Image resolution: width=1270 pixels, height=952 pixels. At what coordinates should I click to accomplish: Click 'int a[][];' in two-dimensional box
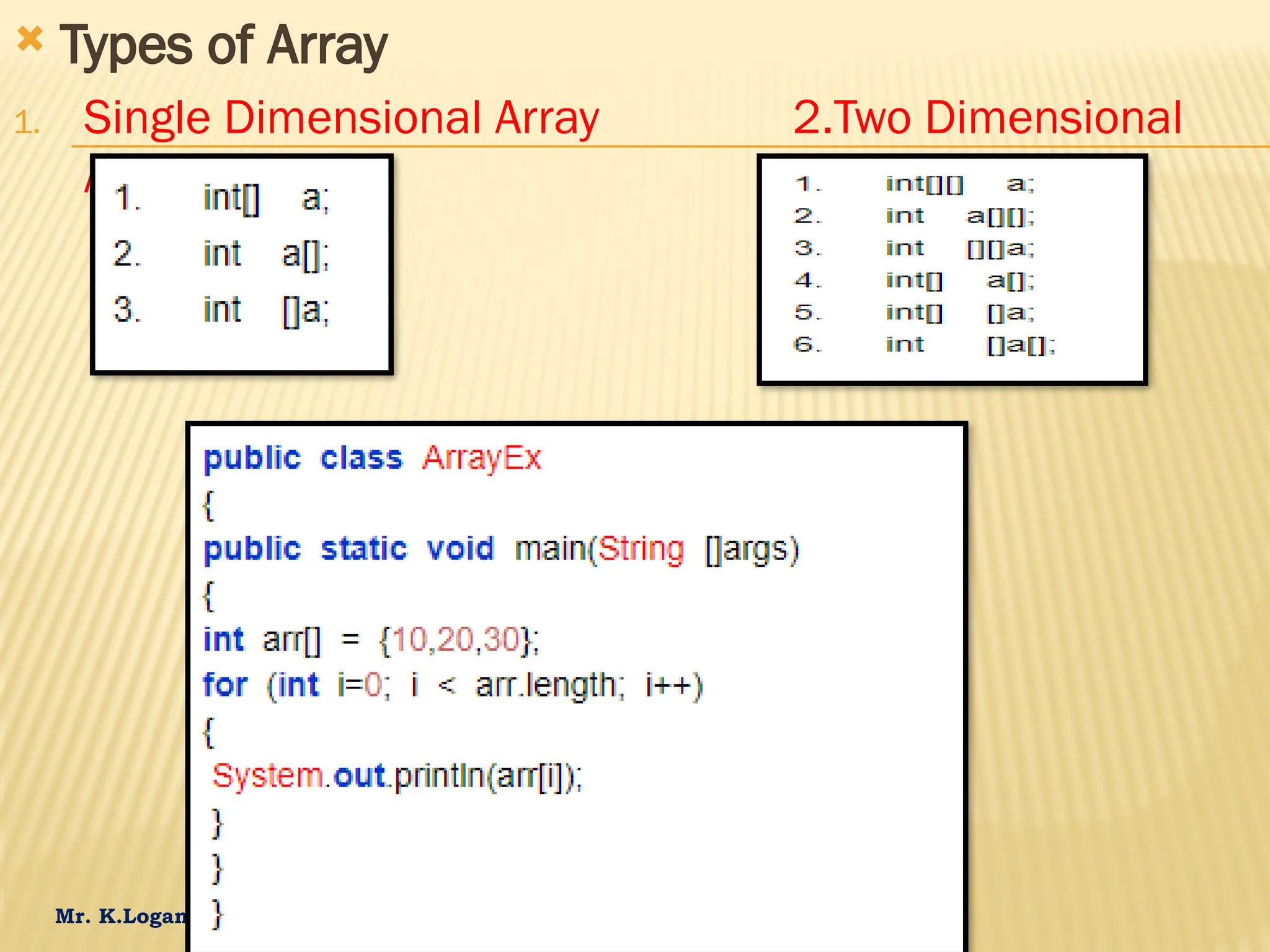pos(960,216)
